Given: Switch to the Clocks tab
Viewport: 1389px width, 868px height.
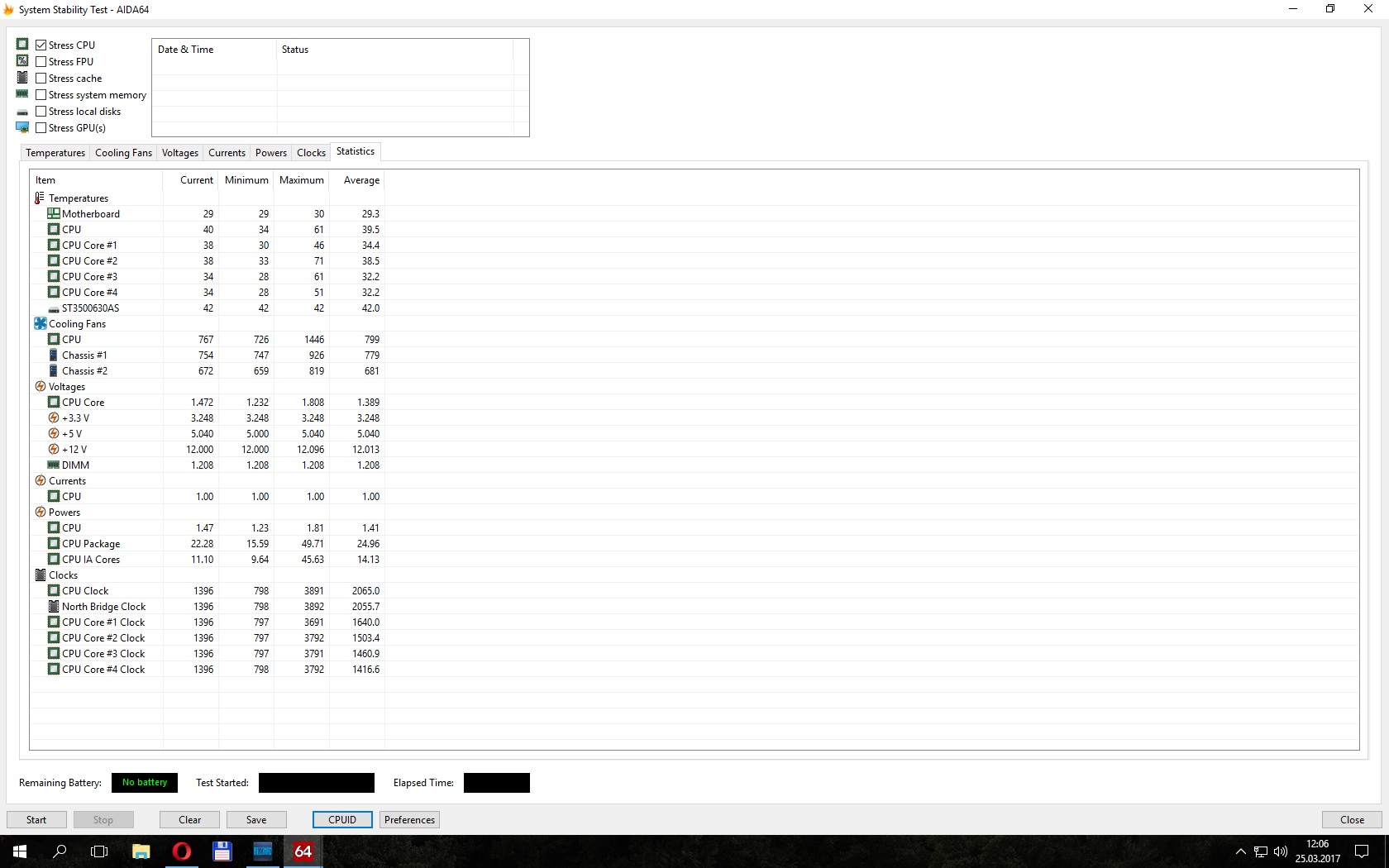Looking at the screenshot, I should click(x=311, y=153).
